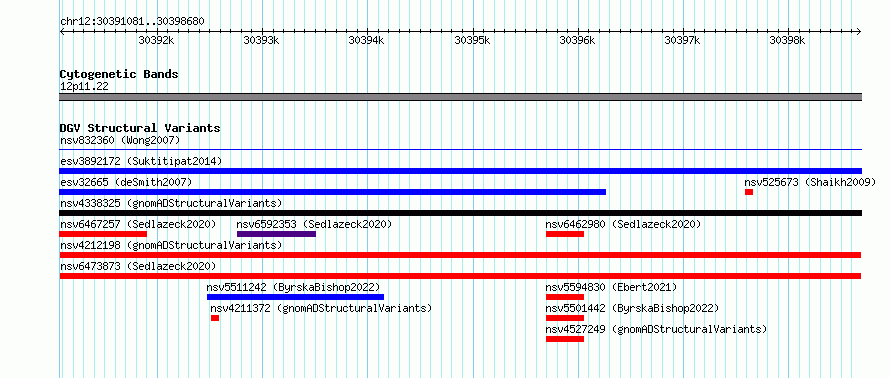Screen dimensions: 890x378
Task: Click the 30395k ruler tick label
Action: 472,40
